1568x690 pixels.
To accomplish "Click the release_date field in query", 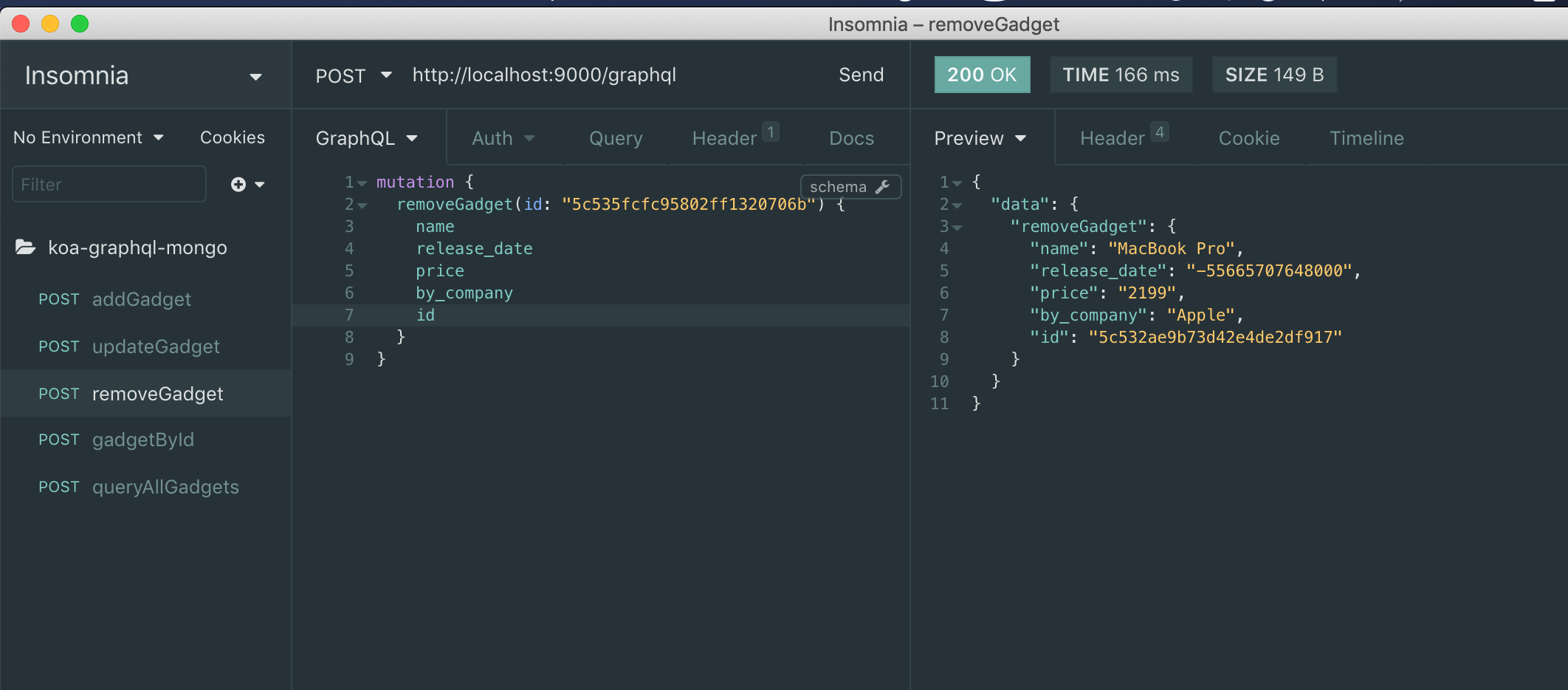I will (x=474, y=248).
